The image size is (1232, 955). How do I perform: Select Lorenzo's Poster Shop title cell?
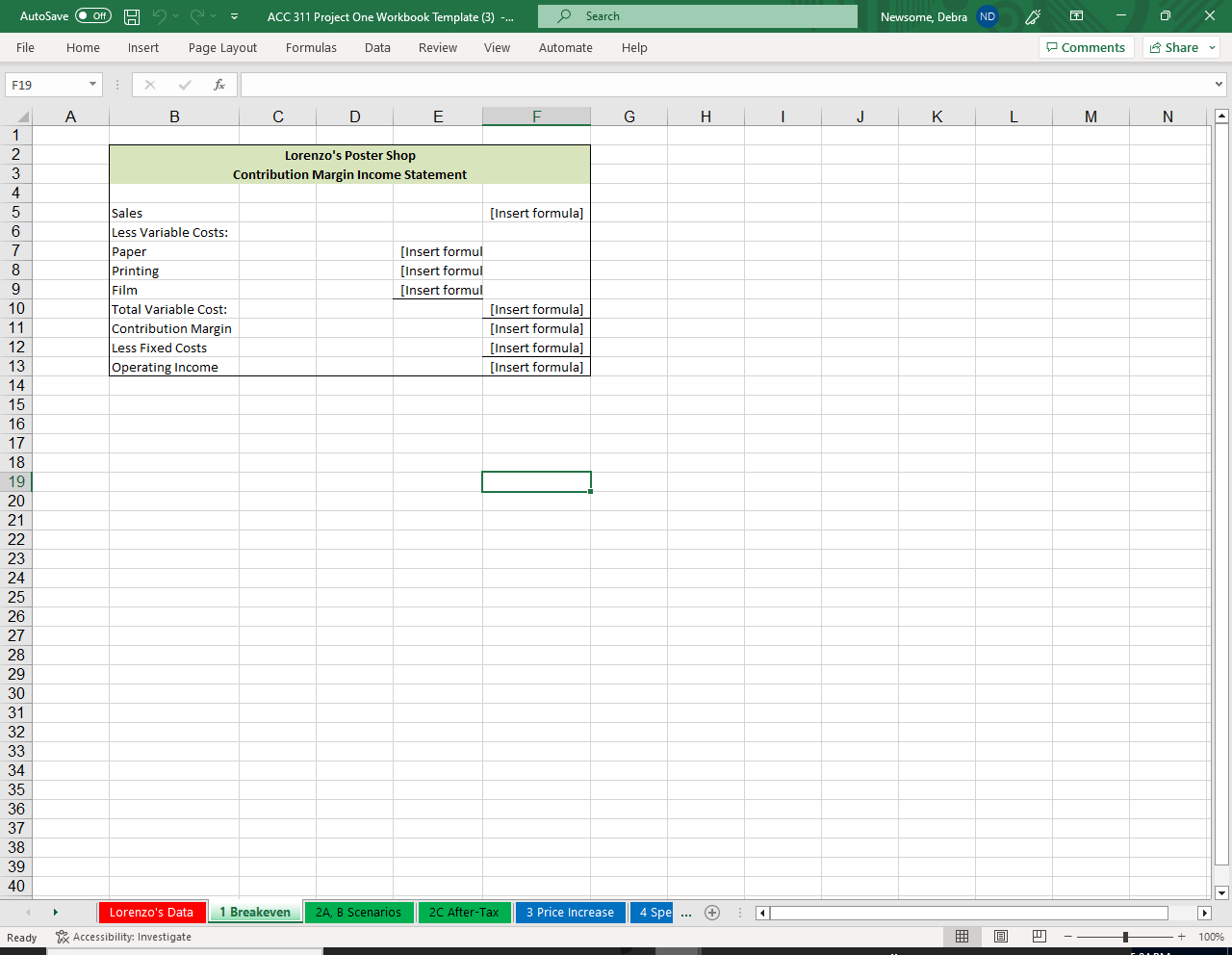point(350,155)
